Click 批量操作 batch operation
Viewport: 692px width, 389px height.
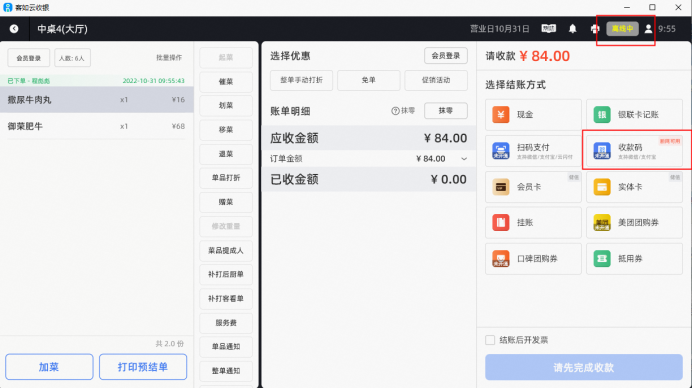point(169,58)
